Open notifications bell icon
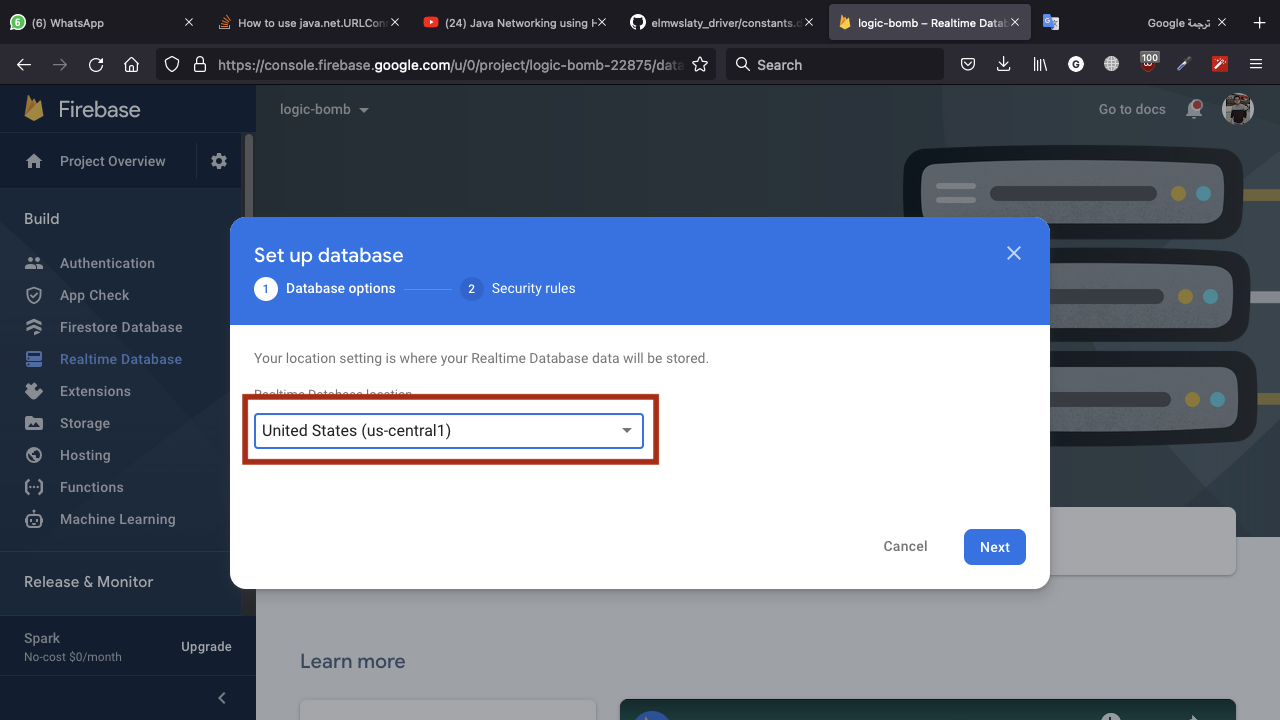 (x=1194, y=109)
